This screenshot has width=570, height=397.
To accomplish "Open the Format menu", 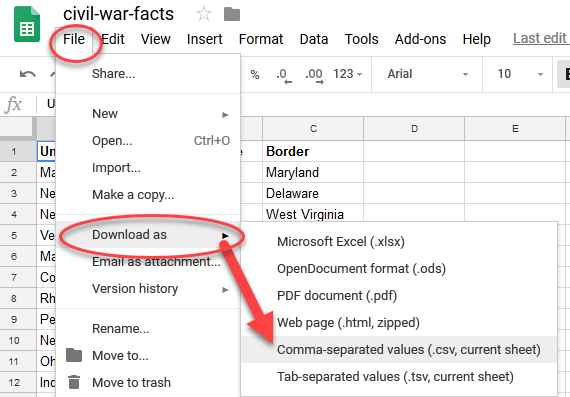I will [261, 39].
